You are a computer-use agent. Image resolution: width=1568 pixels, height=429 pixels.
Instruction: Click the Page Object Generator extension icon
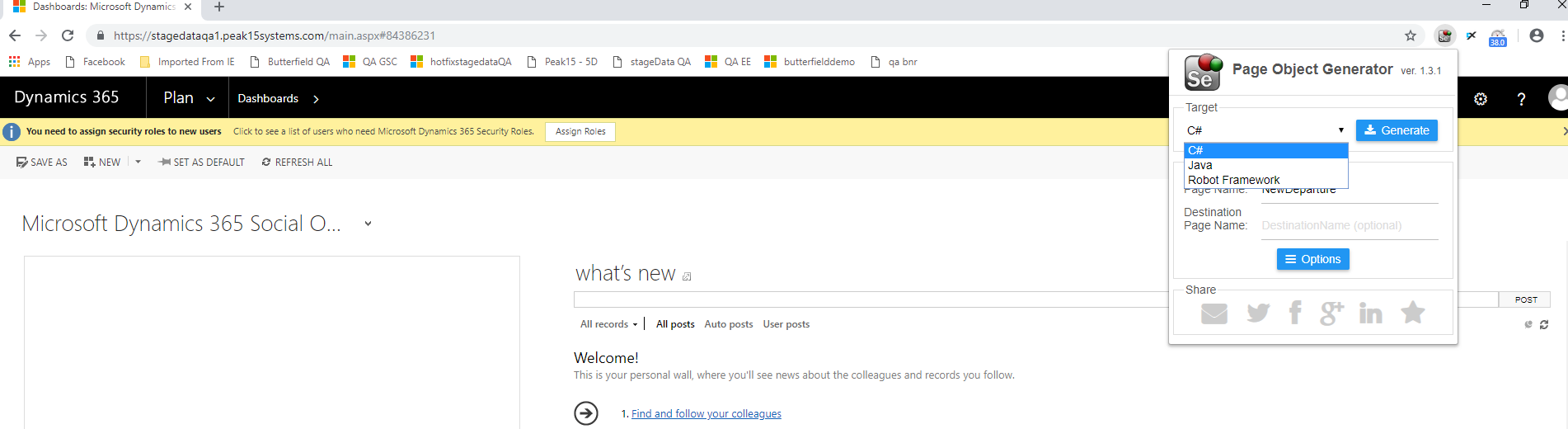(x=1444, y=35)
